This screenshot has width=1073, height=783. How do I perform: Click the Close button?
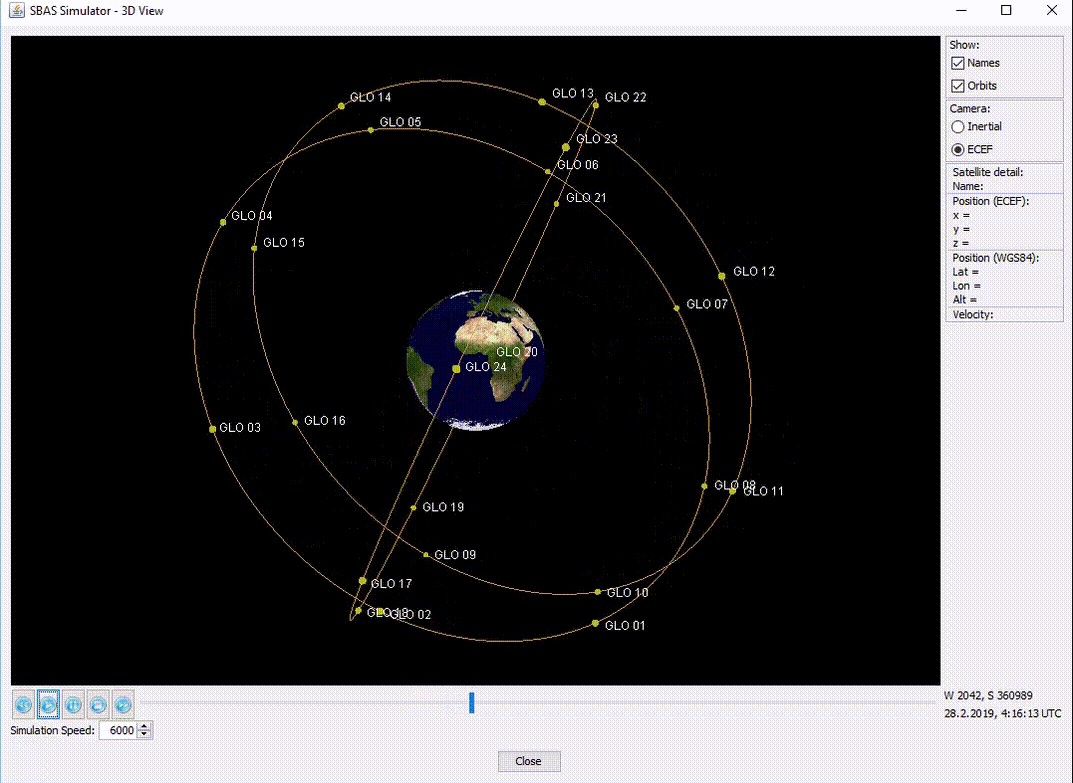[x=528, y=761]
